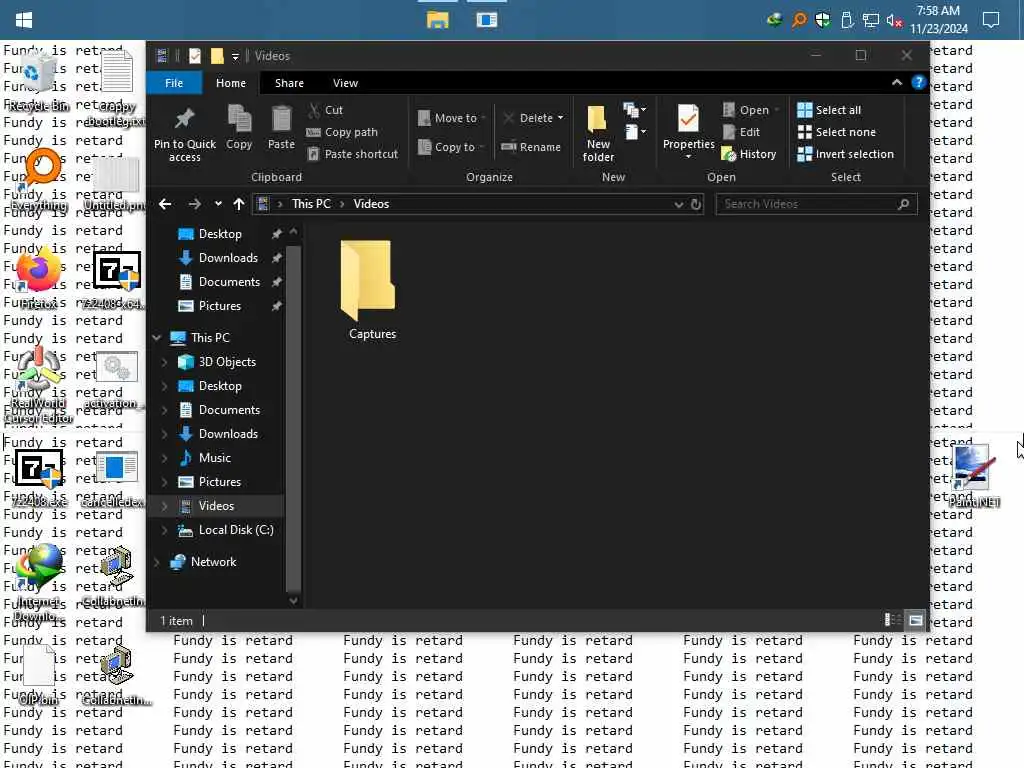Click the Copy button in Clipboard group

(239, 128)
